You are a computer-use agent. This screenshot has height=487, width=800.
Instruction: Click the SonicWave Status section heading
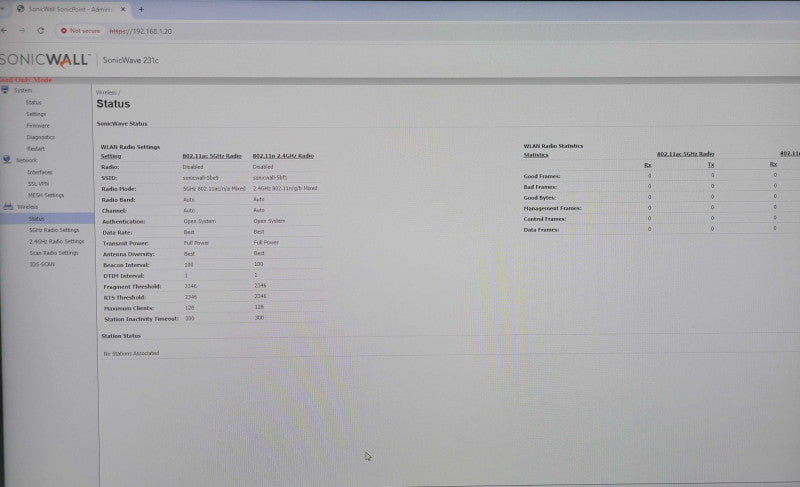tap(122, 124)
